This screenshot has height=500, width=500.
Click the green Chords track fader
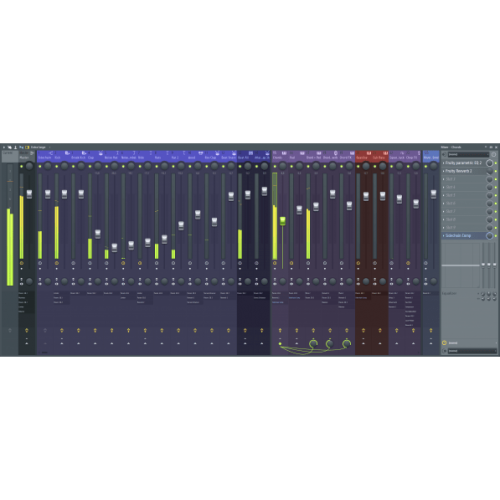coord(283,221)
